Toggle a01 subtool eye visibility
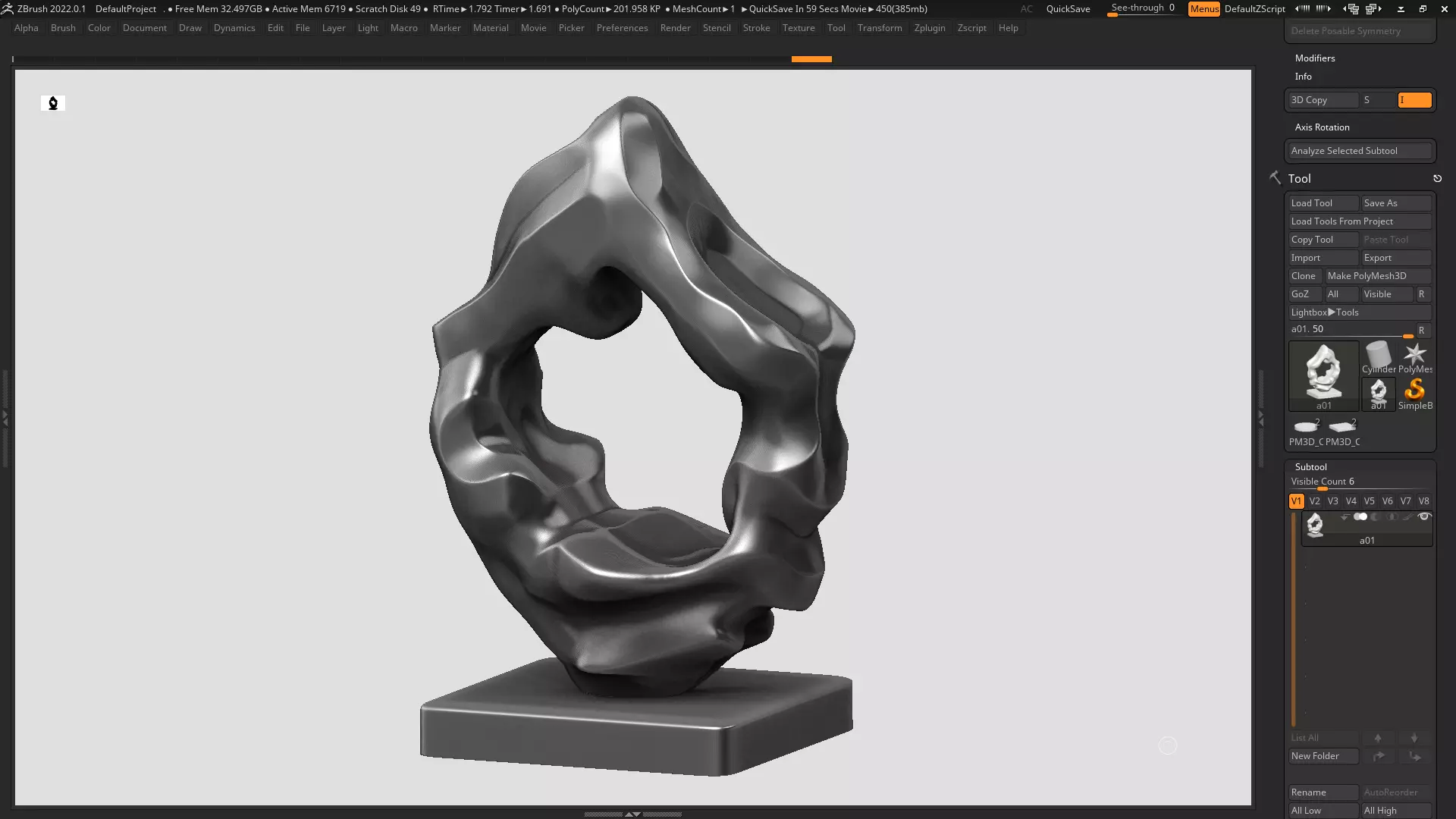 point(1424,517)
